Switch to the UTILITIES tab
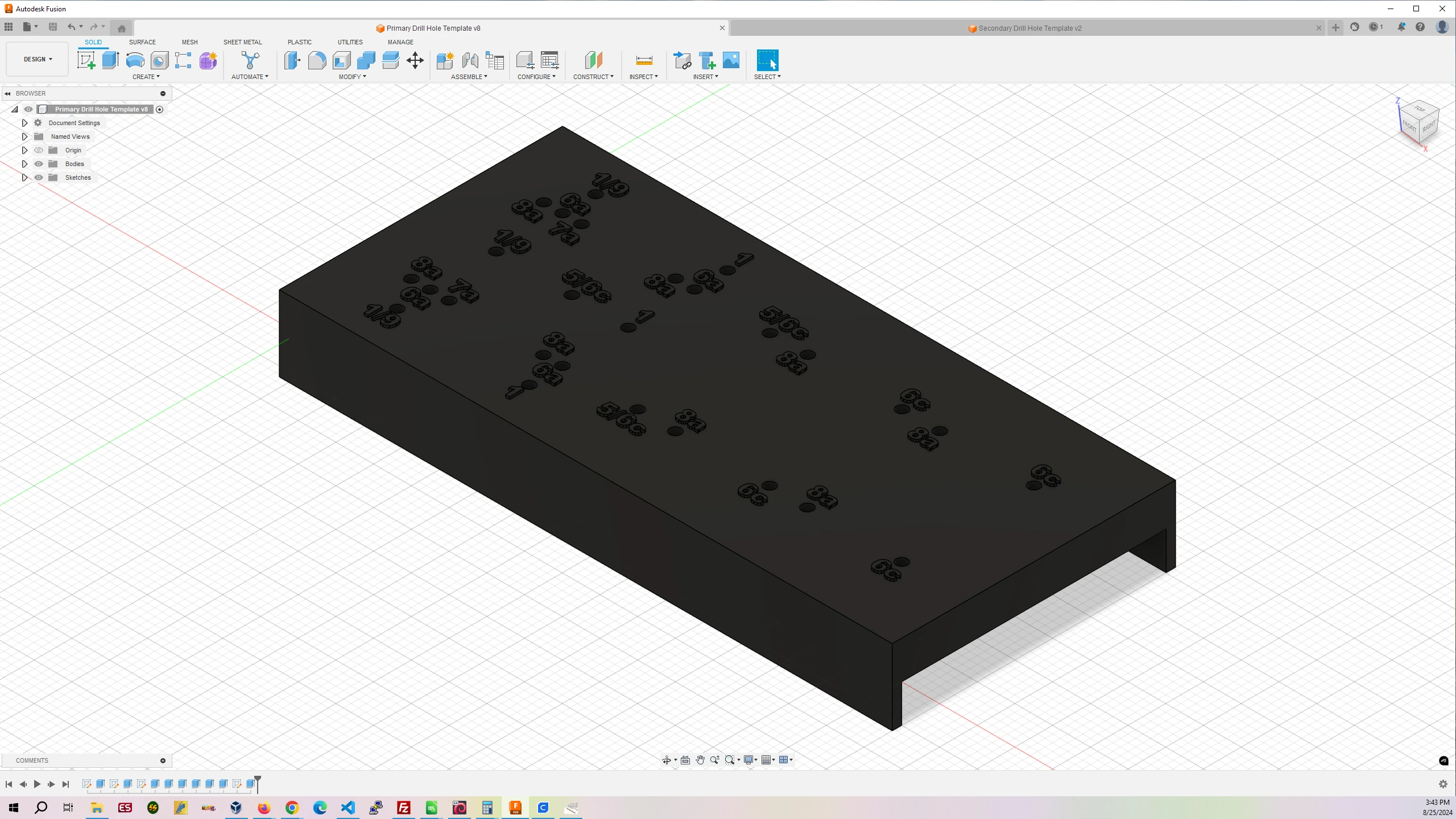The width and height of the screenshot is (1456, 819). [350, 42]
